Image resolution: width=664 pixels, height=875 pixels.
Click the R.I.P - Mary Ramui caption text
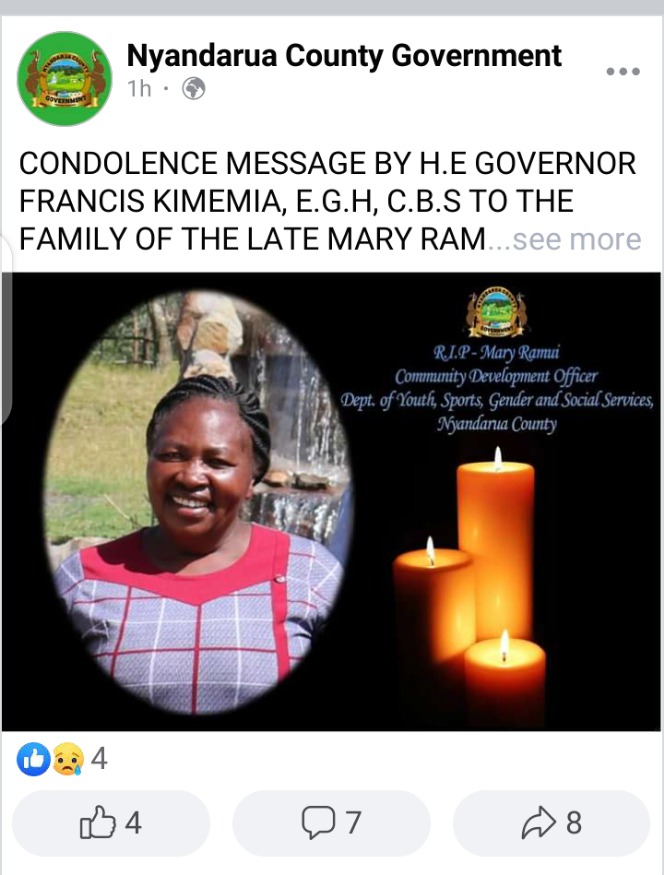(497, 352)
